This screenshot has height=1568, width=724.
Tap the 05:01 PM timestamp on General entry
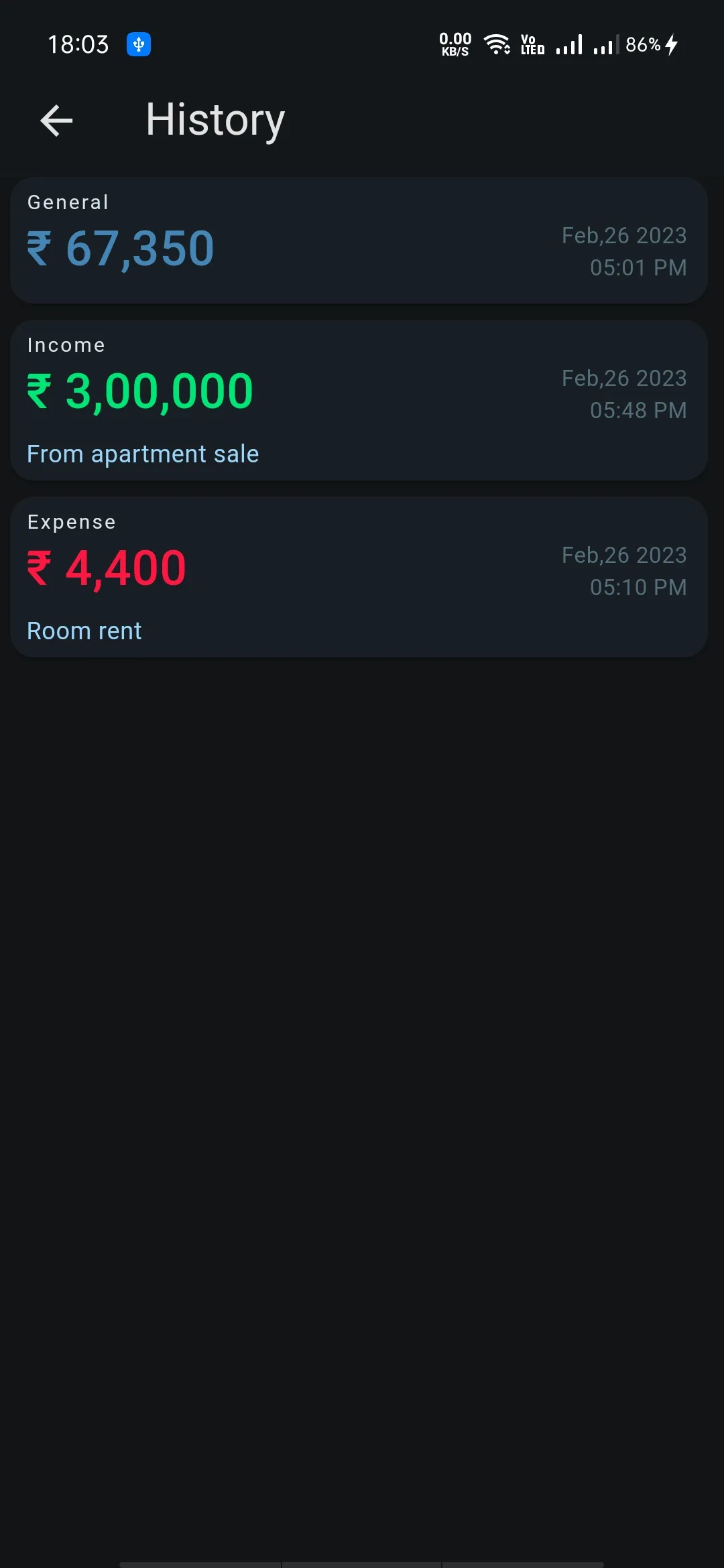tap(638, 268)
